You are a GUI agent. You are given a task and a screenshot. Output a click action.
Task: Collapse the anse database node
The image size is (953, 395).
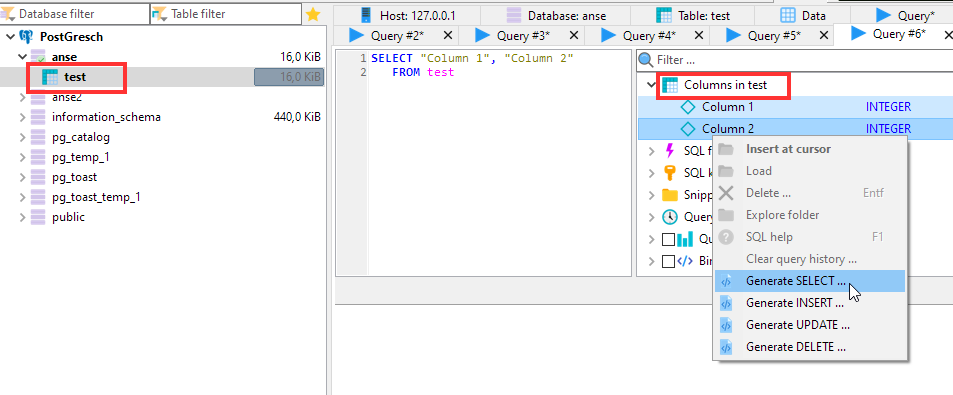coord(22,57)
